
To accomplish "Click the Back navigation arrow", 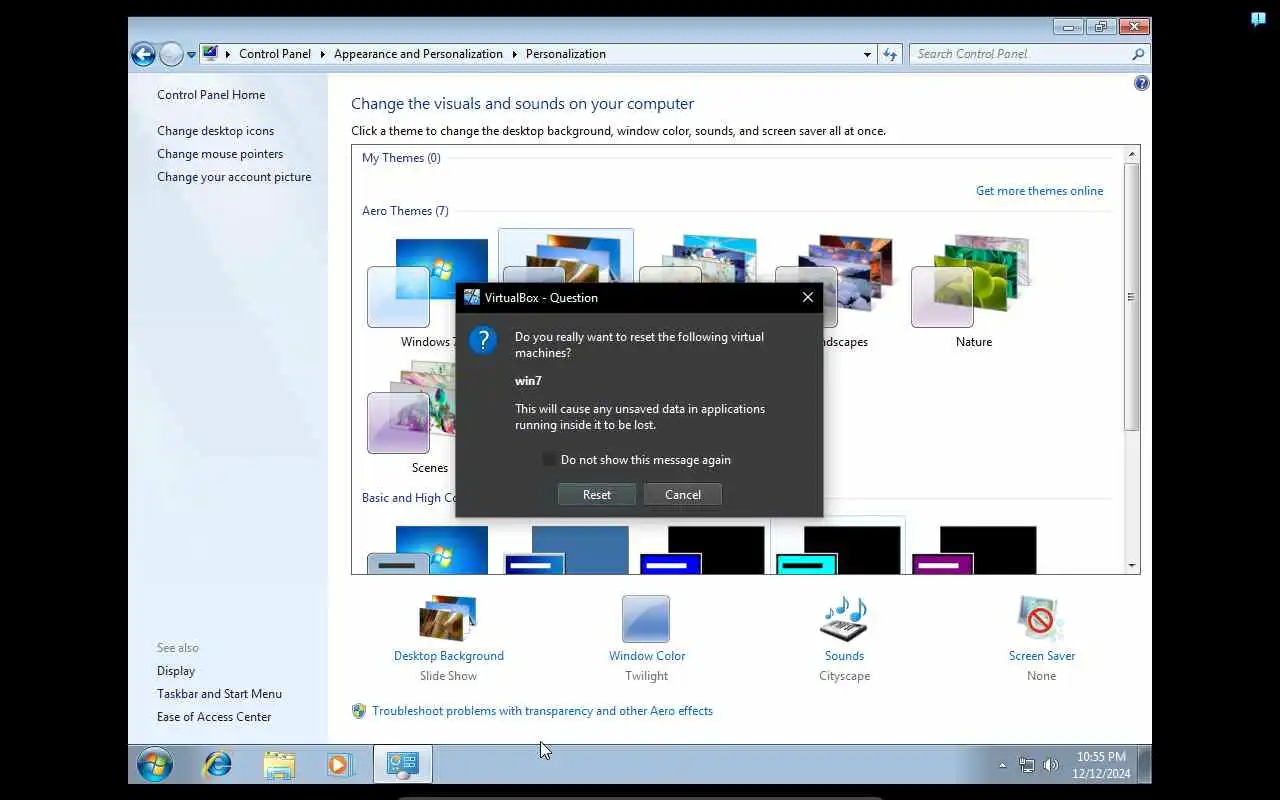I will click(x=143, y=54).
